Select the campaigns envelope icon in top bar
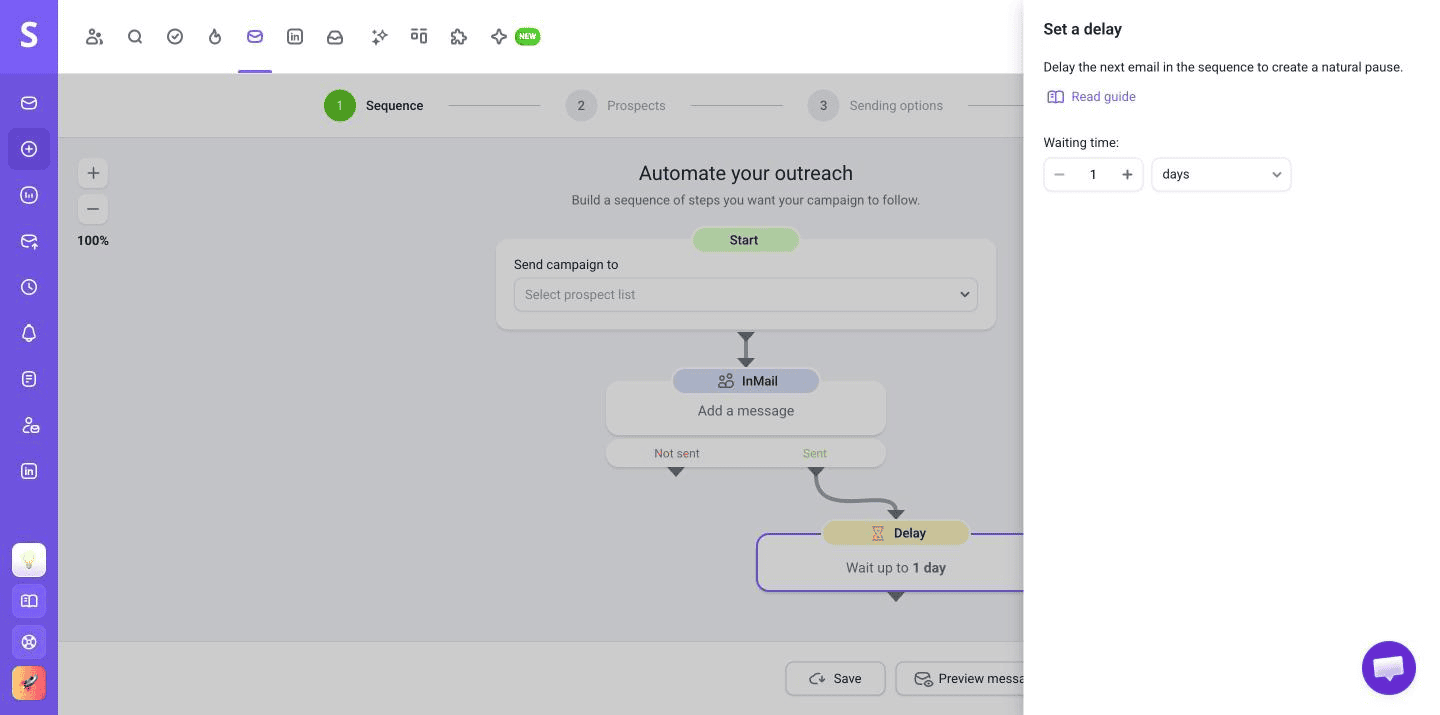This screenshot has width=1440, height=715. point(255,37)
